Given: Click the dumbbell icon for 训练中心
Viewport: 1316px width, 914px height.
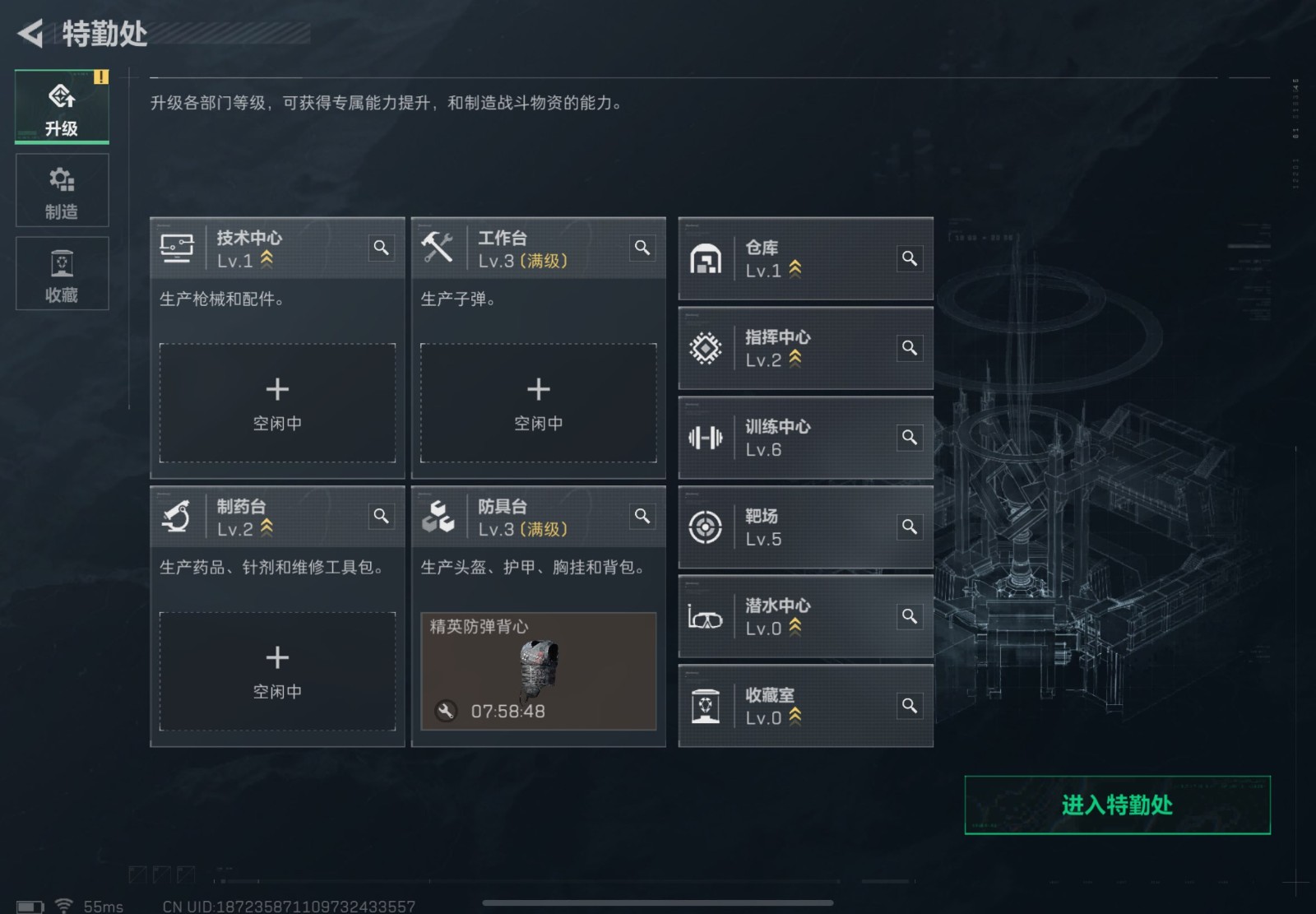Looking at the screenshot, I should [706, 438].
